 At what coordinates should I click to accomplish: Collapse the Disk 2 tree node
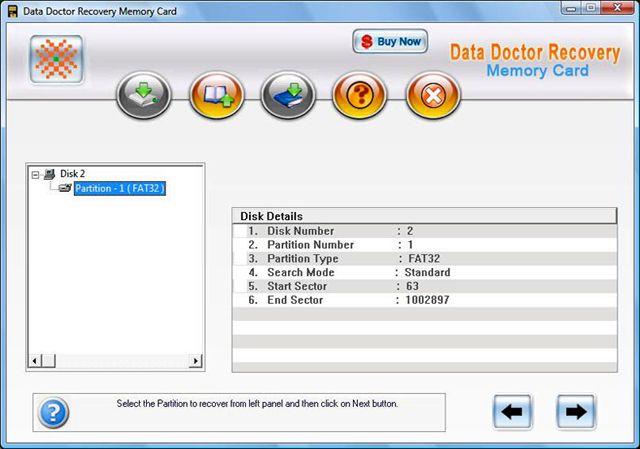tap(36, 175)
